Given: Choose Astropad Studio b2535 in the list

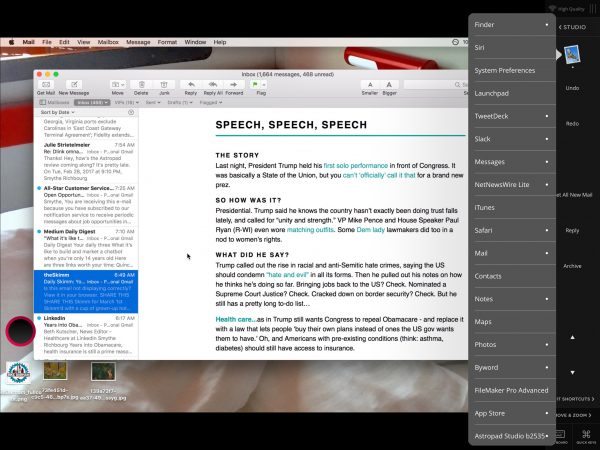Looking at the screenshot, I should [x=512, y=436].
